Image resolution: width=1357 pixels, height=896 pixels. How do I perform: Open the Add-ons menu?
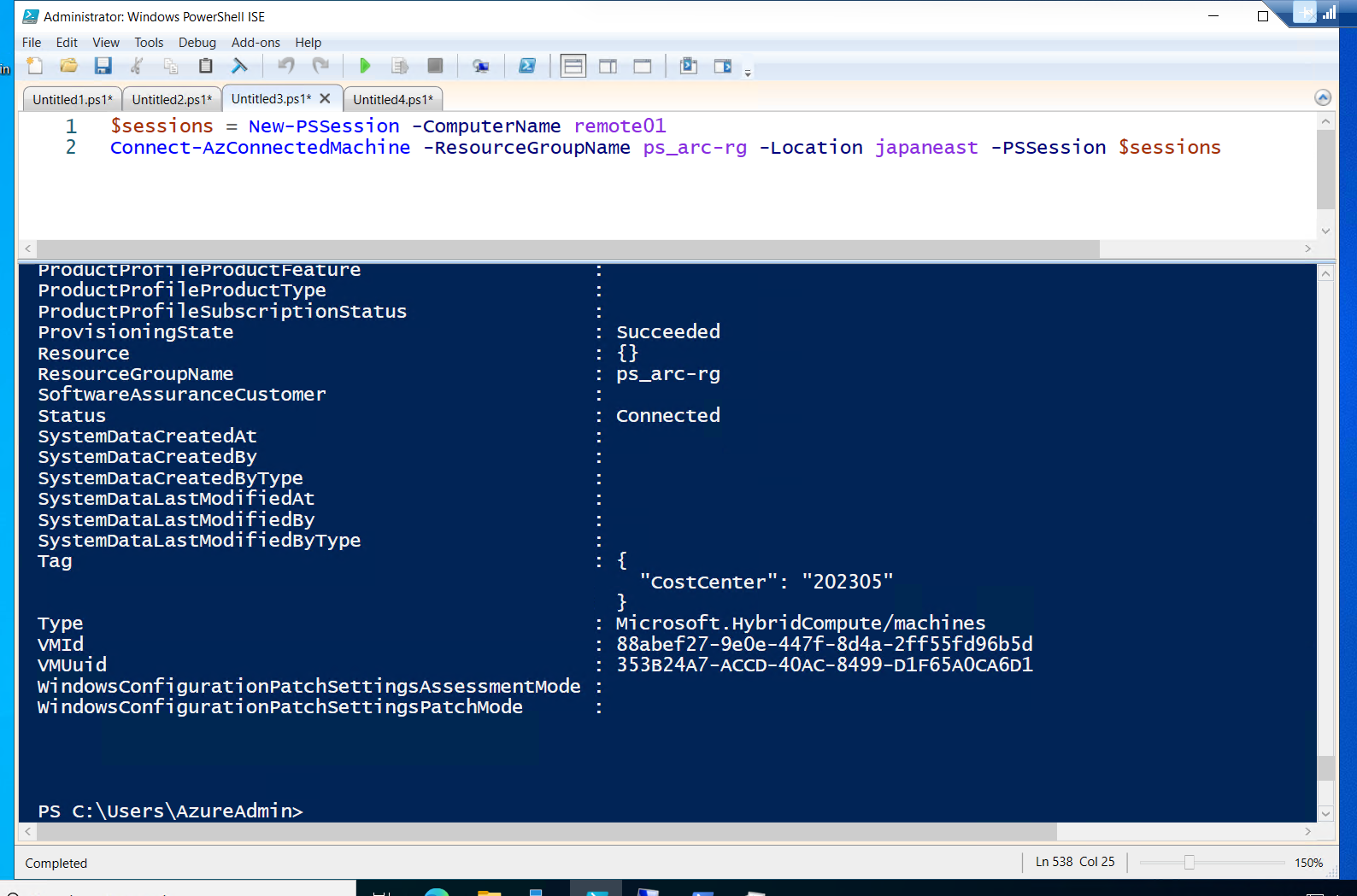(256, 43)
